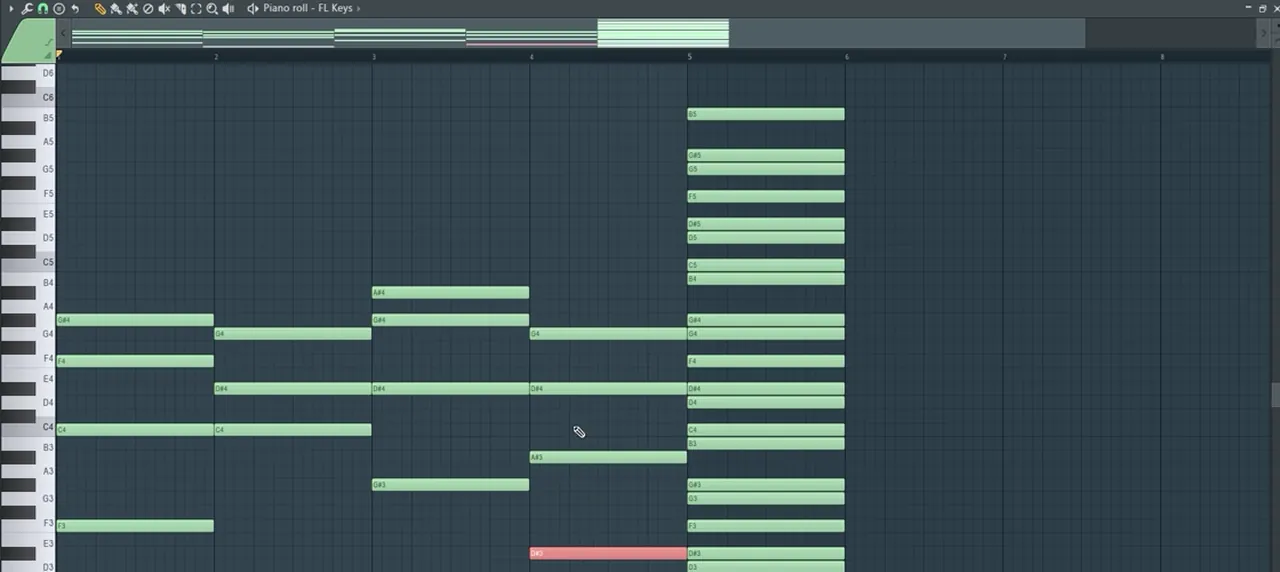
Task: Click the G4 piano key
Action: tap(28, 334)
